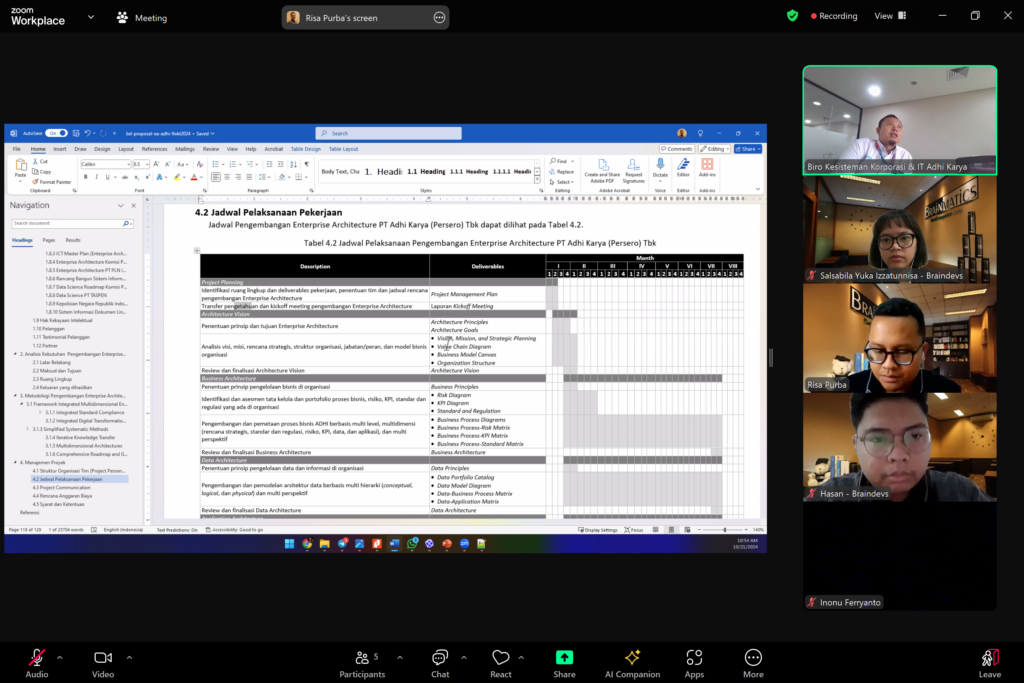This screenshot has height=683, width=1024.
Task: Open shared screen options for Risa Purba
Action: click(439, 17)
